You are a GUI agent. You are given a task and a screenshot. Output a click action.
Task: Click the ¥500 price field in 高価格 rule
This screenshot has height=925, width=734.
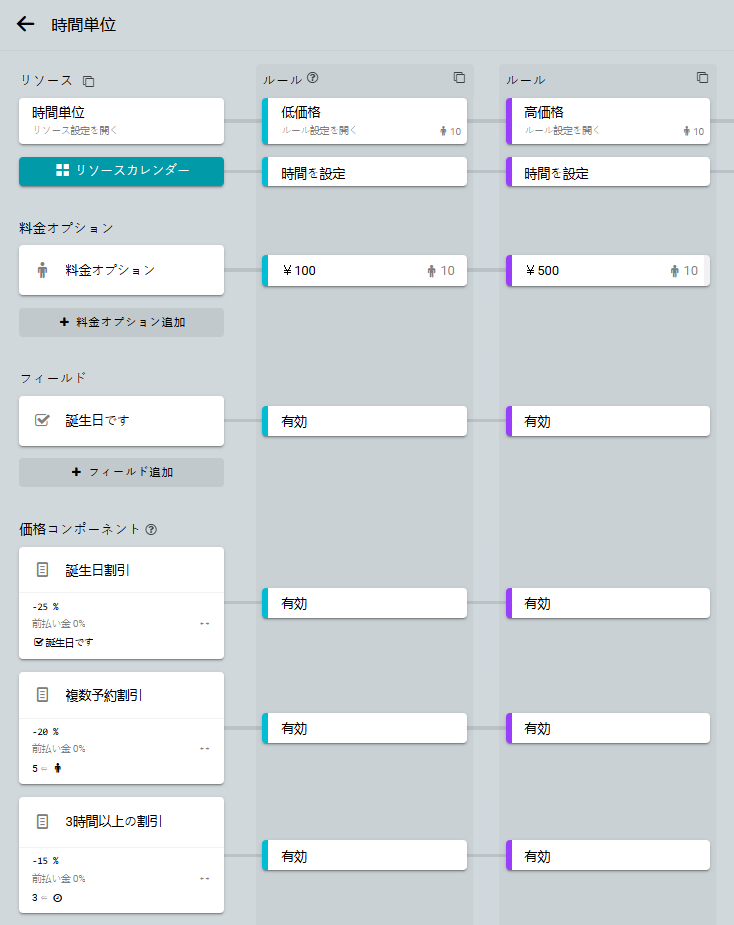590,270
